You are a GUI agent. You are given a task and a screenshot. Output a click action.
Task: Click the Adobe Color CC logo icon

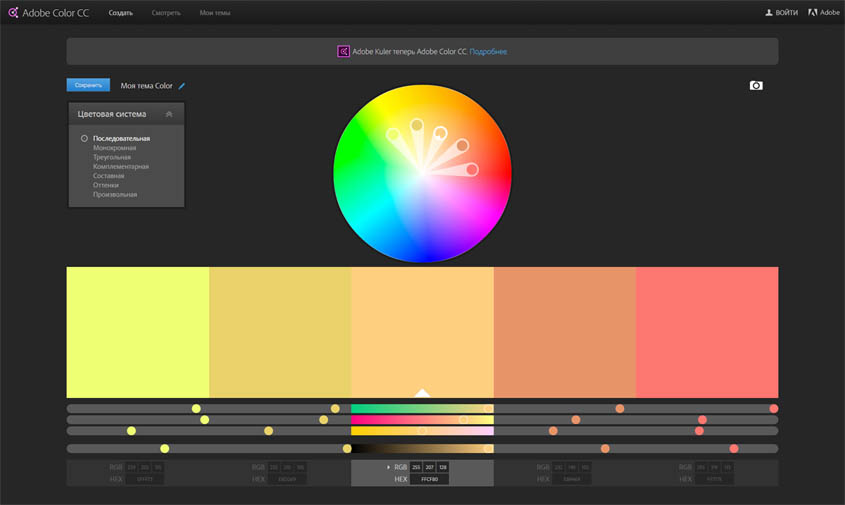pos(13,12)
